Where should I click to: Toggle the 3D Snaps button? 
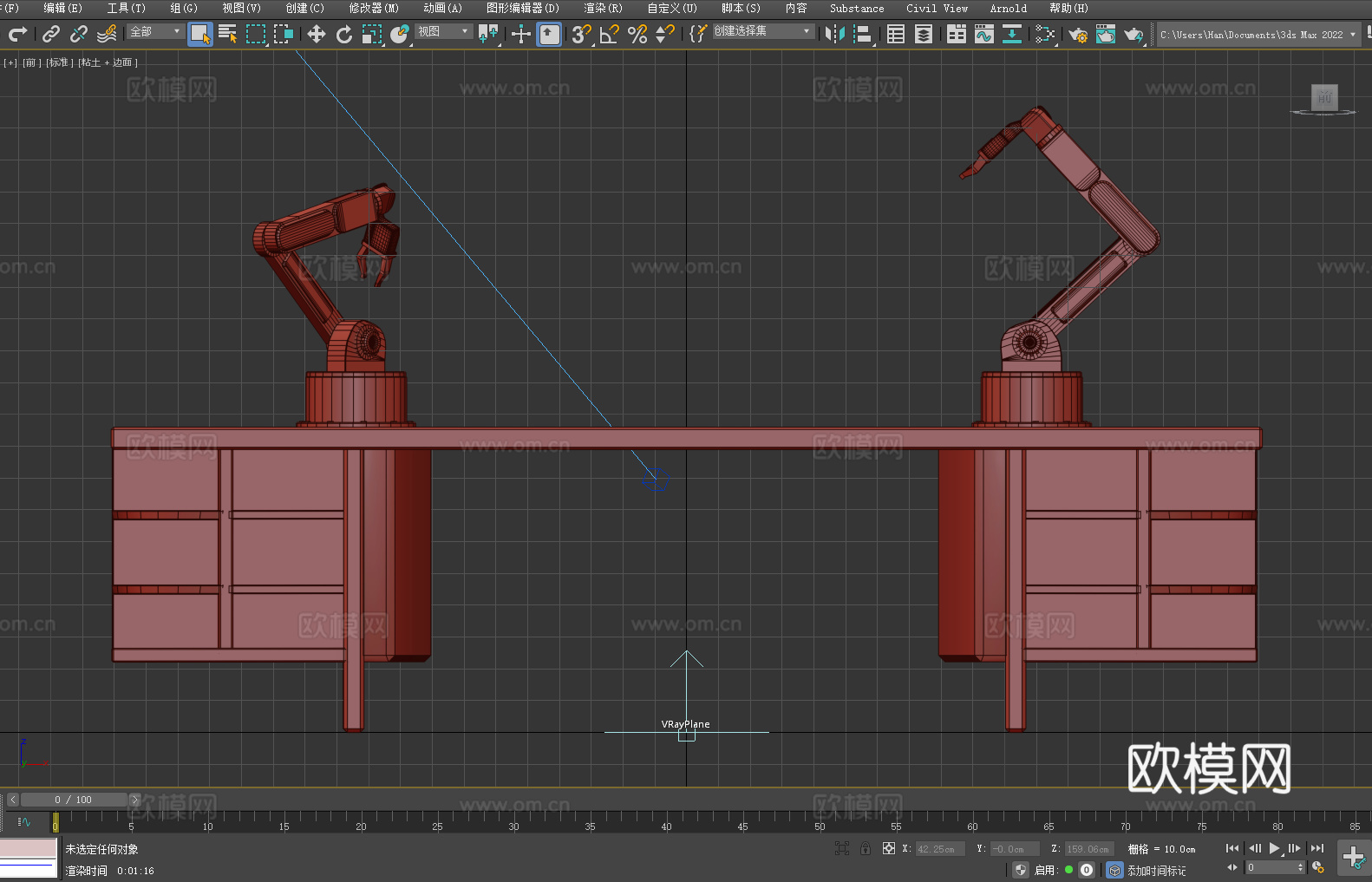click(581, 34)
